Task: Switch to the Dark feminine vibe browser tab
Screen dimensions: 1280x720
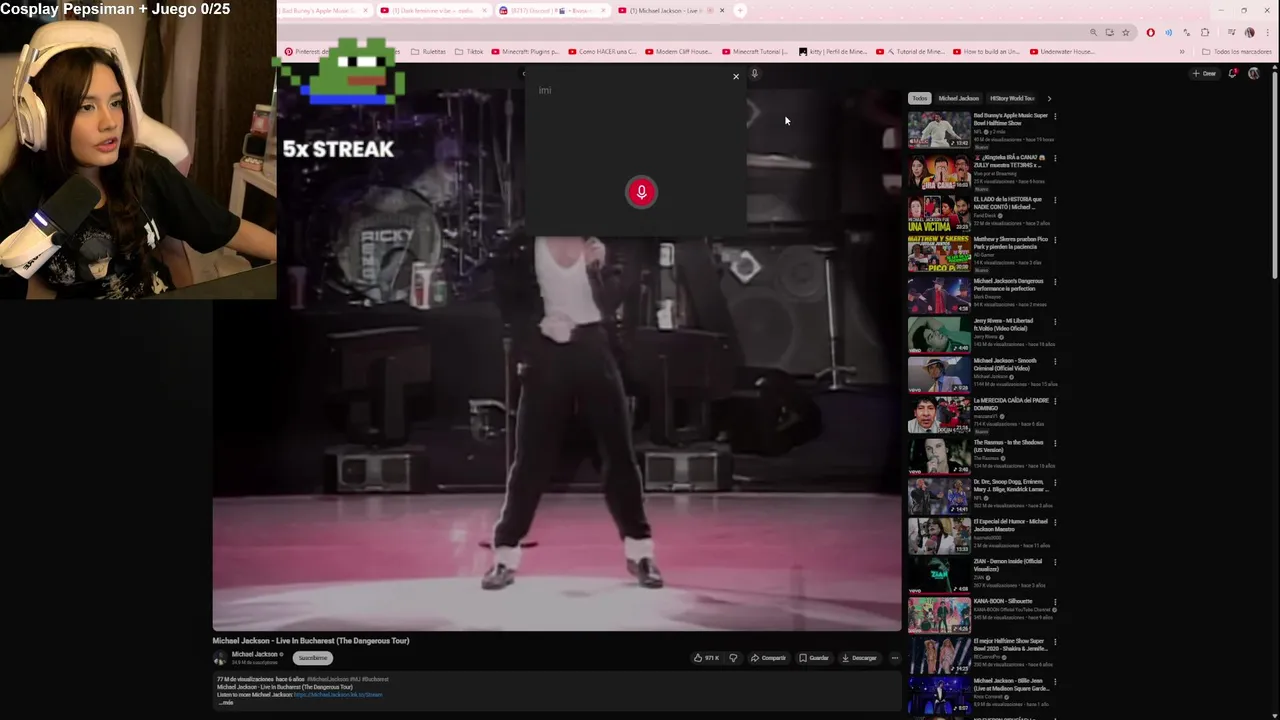Action: click(x=433, y=10)
